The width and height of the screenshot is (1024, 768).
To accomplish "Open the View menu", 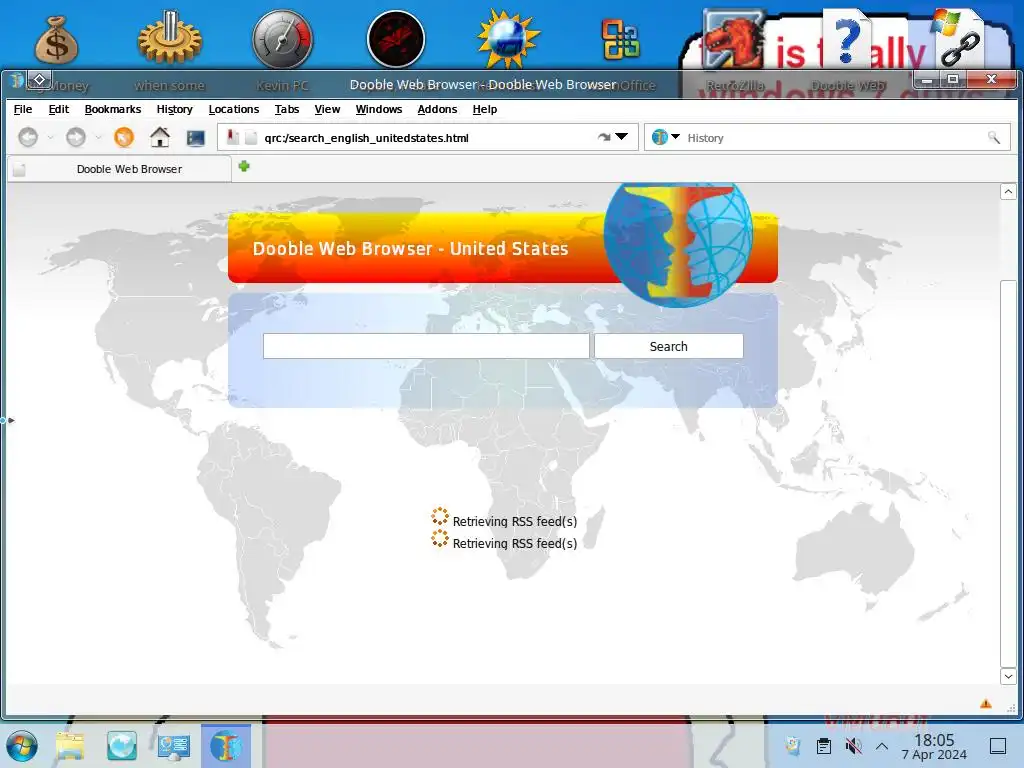I will [x=327, y=109].
